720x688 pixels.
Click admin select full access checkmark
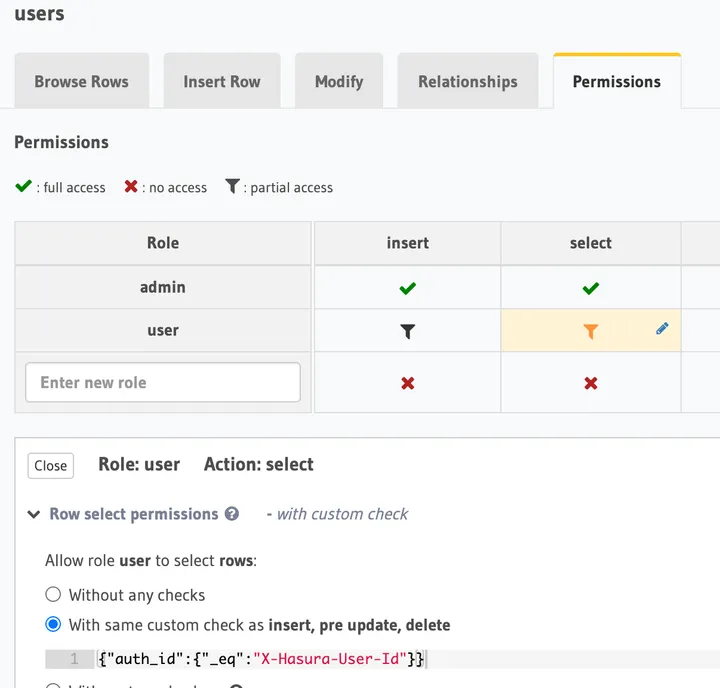point(591,288)
